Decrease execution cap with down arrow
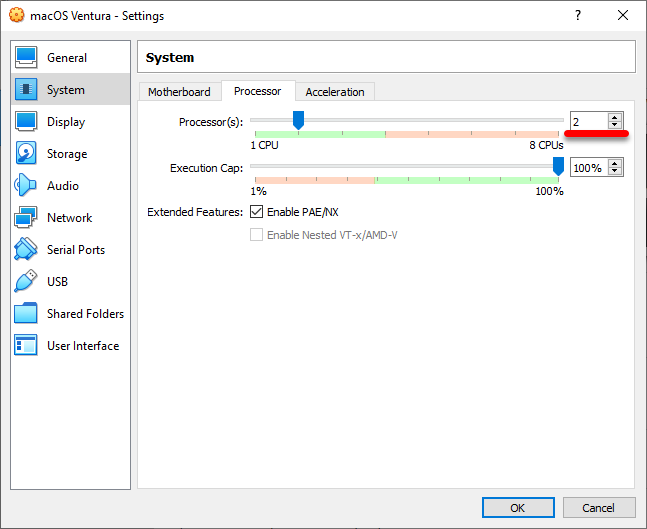Viewport: 647px width, 529px height. pyautogui.click(x=615, y=170)
